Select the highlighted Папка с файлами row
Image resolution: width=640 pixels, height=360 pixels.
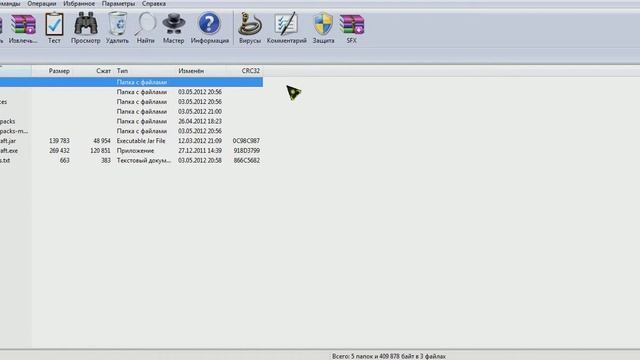[x=131, y=82]
